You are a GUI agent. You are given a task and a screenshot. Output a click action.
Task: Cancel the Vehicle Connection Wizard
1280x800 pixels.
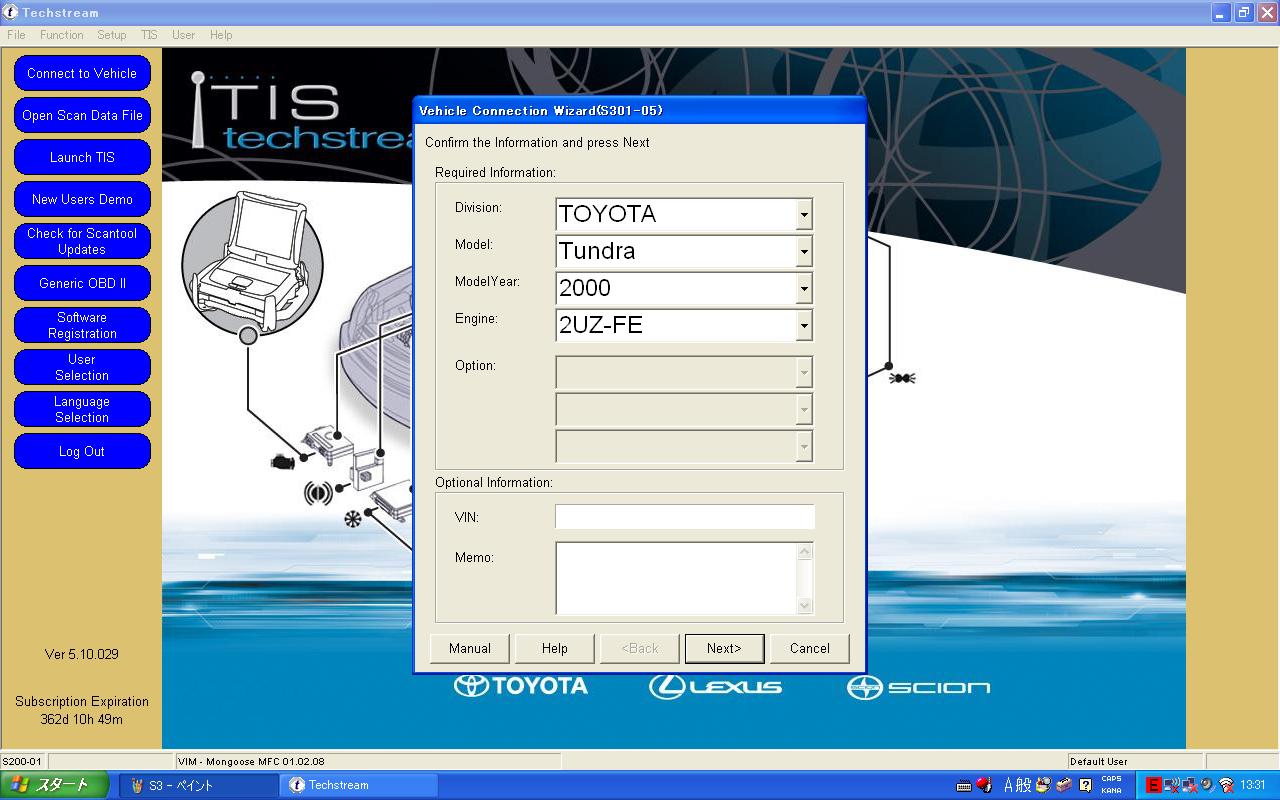[810, 648]
